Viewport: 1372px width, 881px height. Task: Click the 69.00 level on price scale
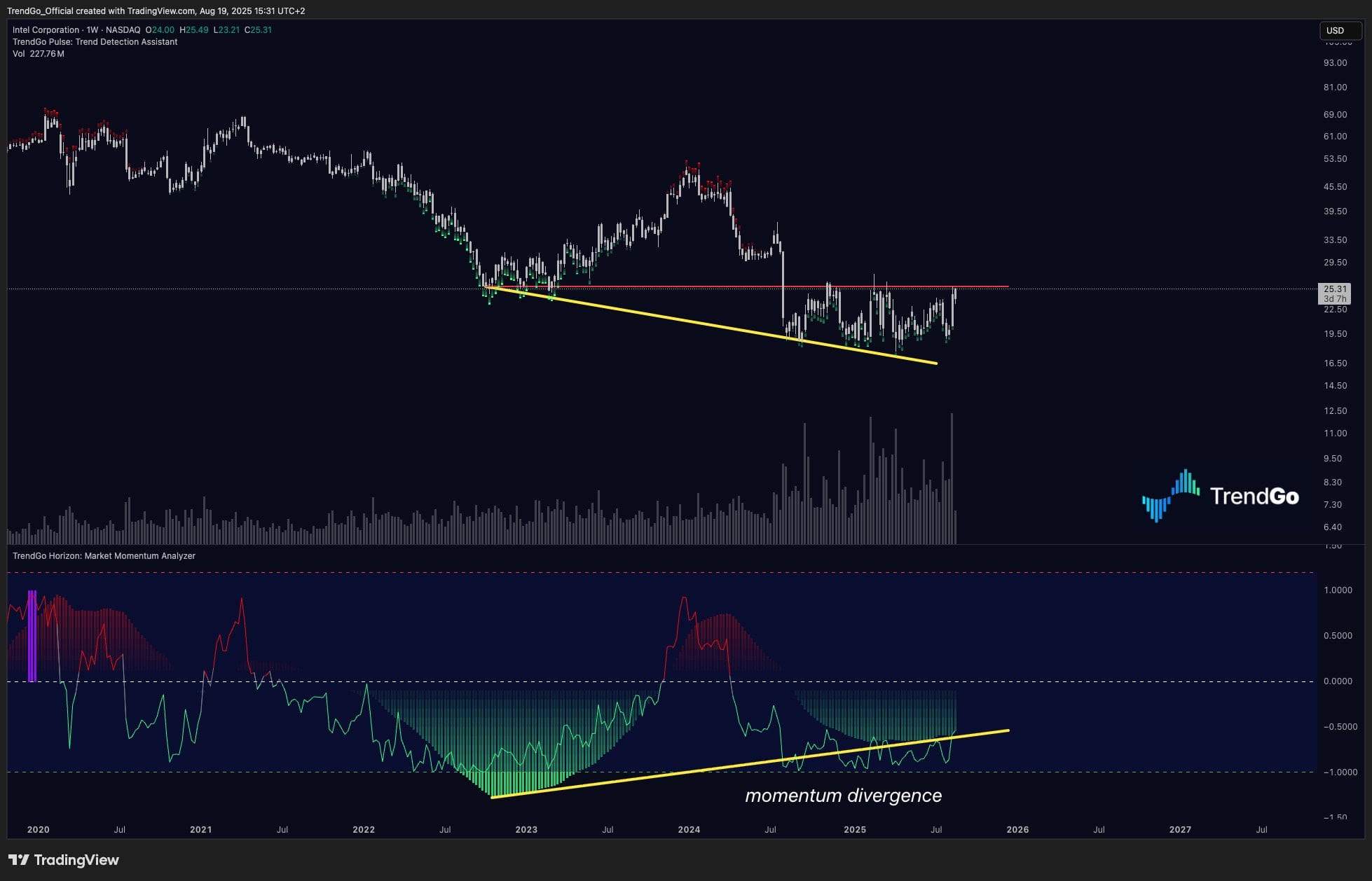pos(1335,114)
